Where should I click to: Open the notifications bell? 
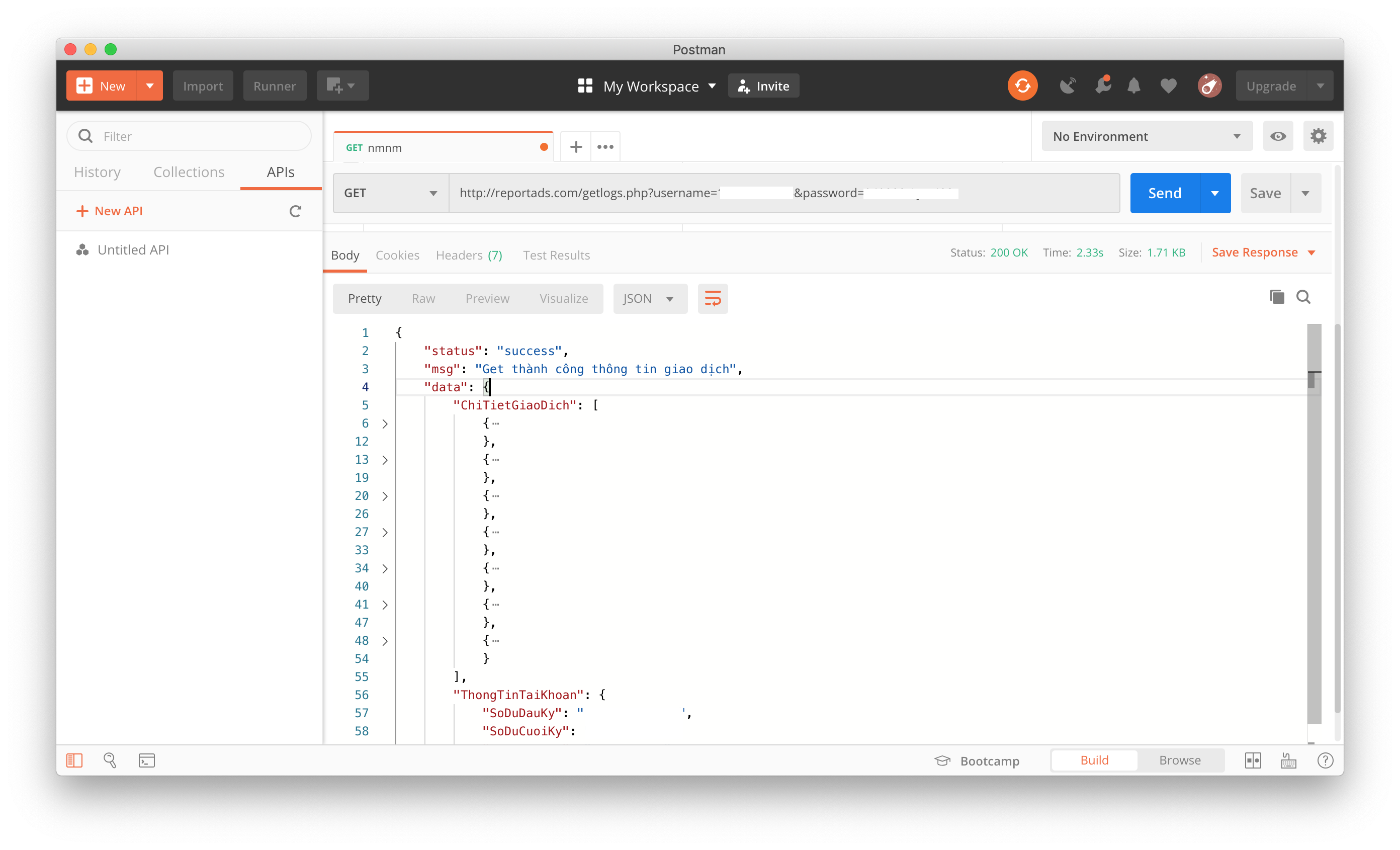click(1133, 86)
